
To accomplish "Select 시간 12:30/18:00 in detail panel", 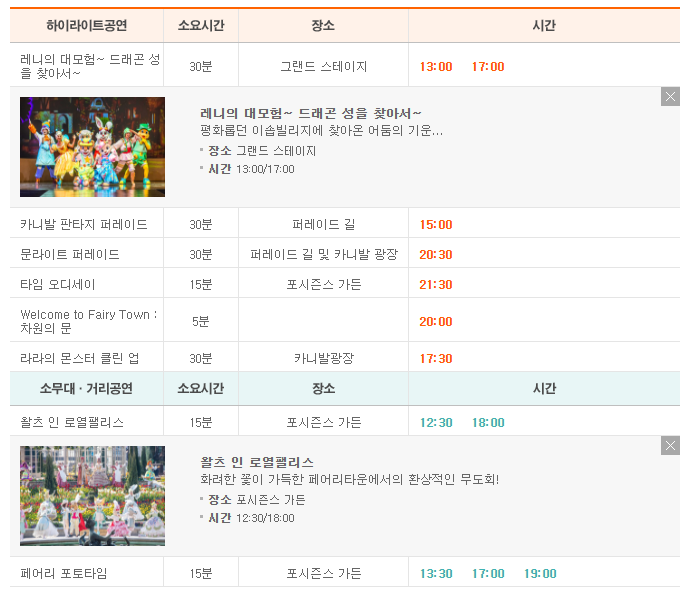I will tap(251, 518).
